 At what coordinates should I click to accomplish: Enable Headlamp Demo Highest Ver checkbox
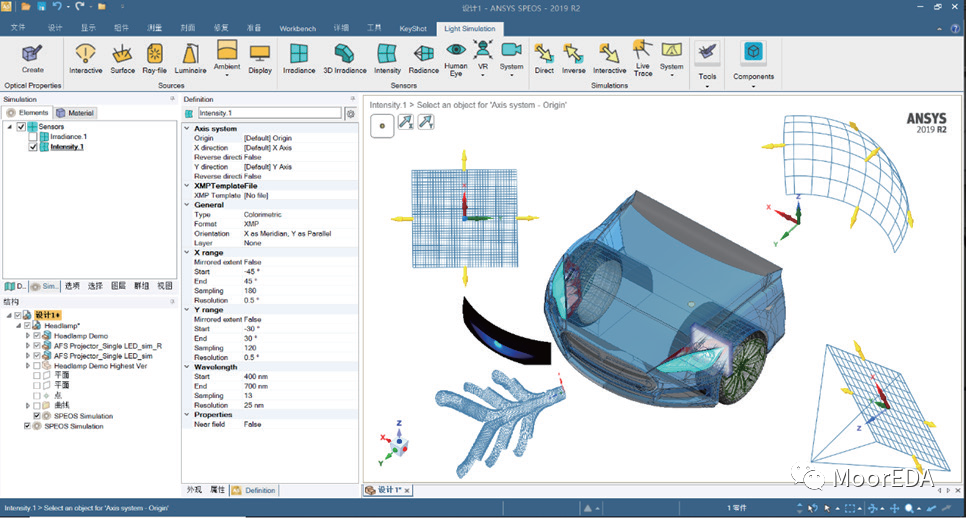[37, 366]
